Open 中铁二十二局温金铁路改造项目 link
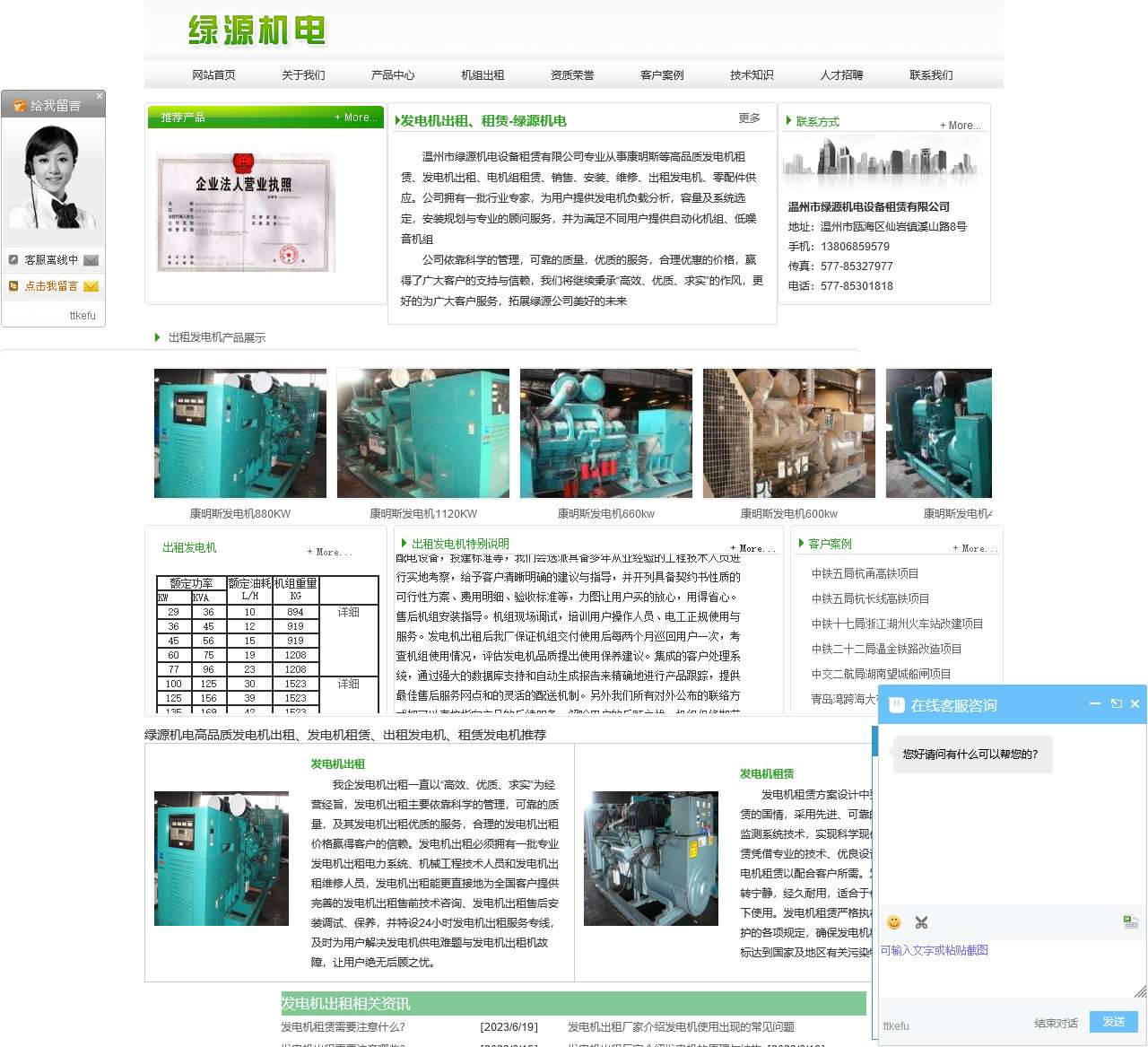 (886, 649)
